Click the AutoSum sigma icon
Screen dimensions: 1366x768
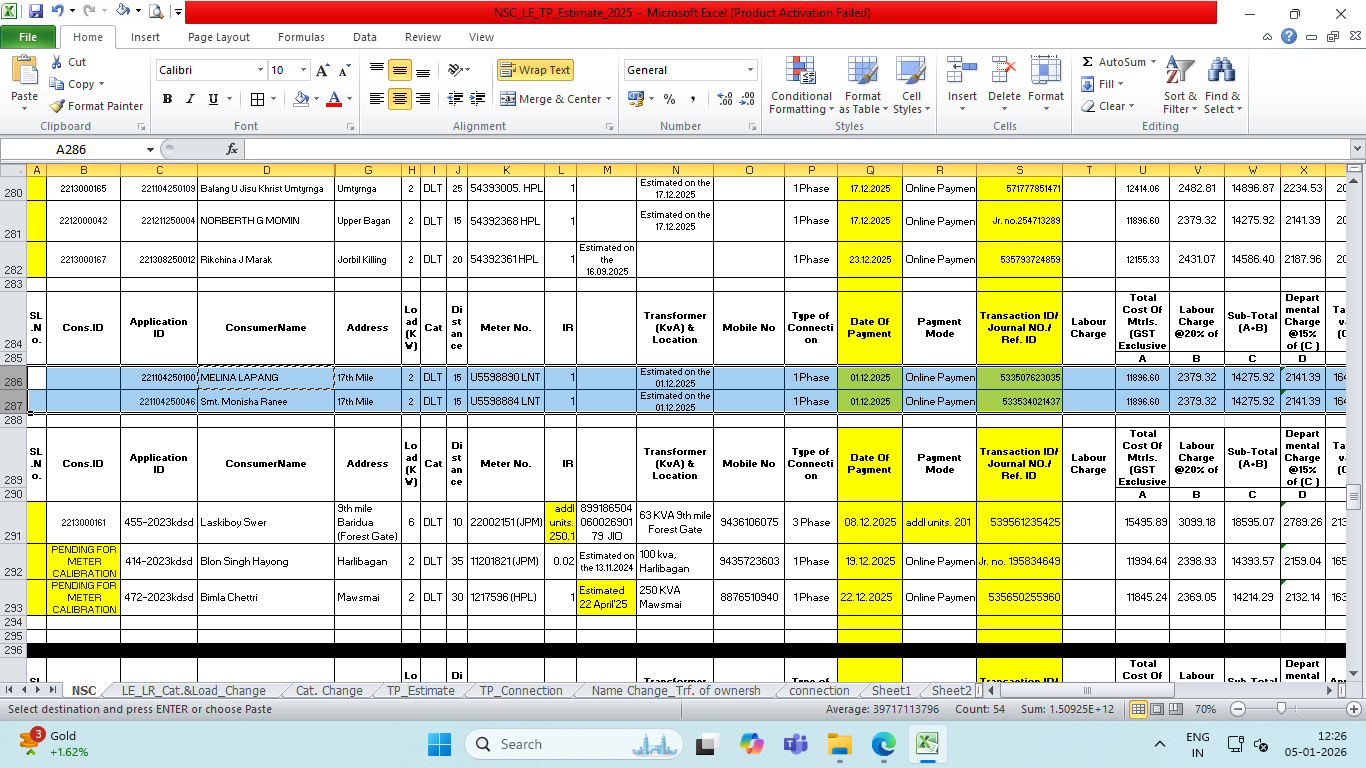click(x=1088, y=62)
